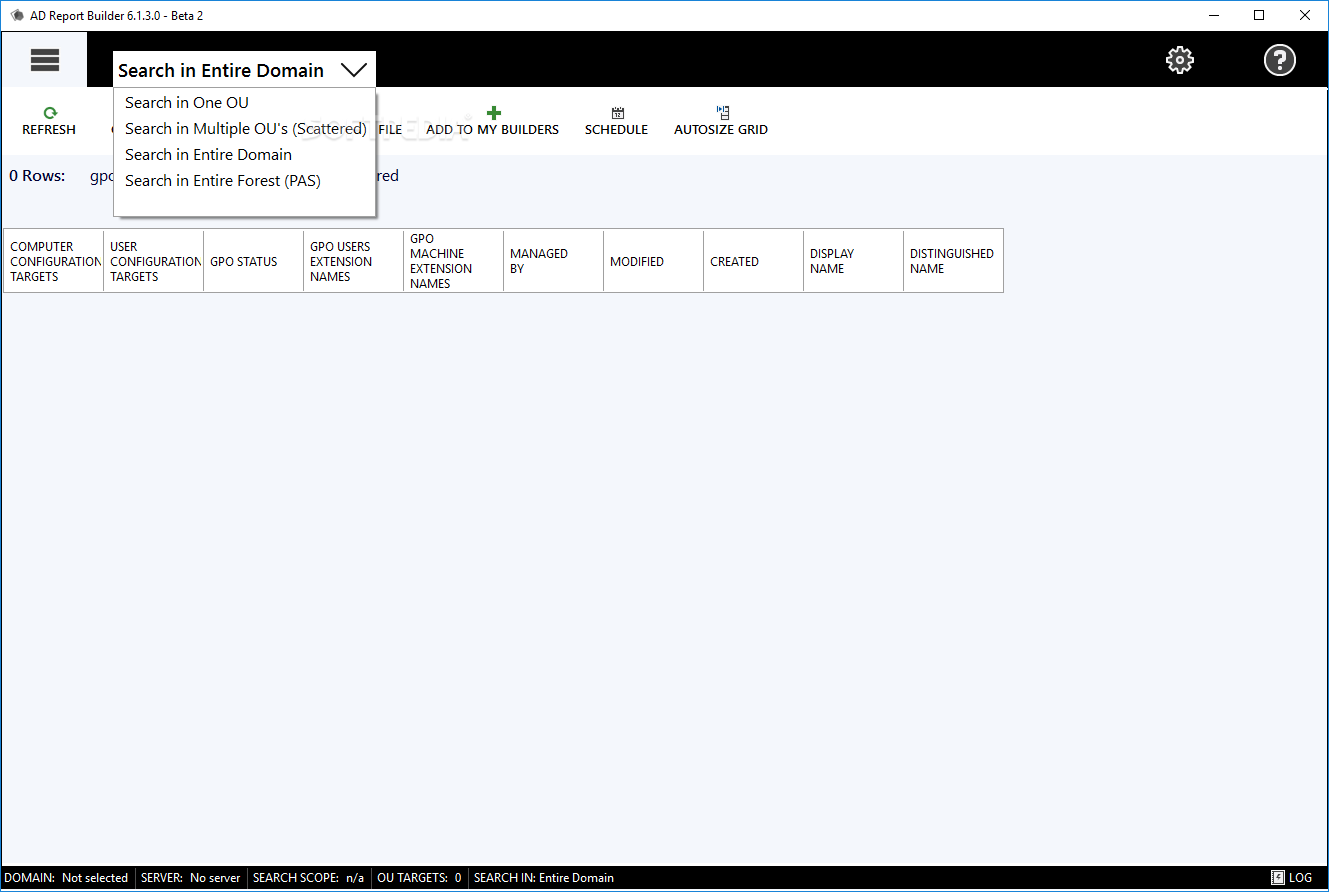Viewport: 1329px width, 892px height.
Task: Click the Schedule calendar icon
Action: point(617,113)
